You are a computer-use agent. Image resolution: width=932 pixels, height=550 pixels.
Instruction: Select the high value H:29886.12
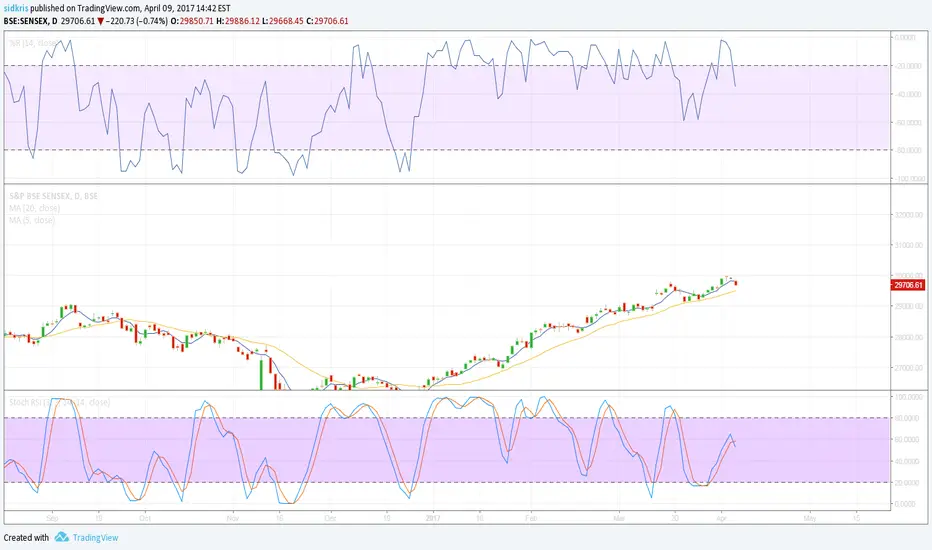238,21
